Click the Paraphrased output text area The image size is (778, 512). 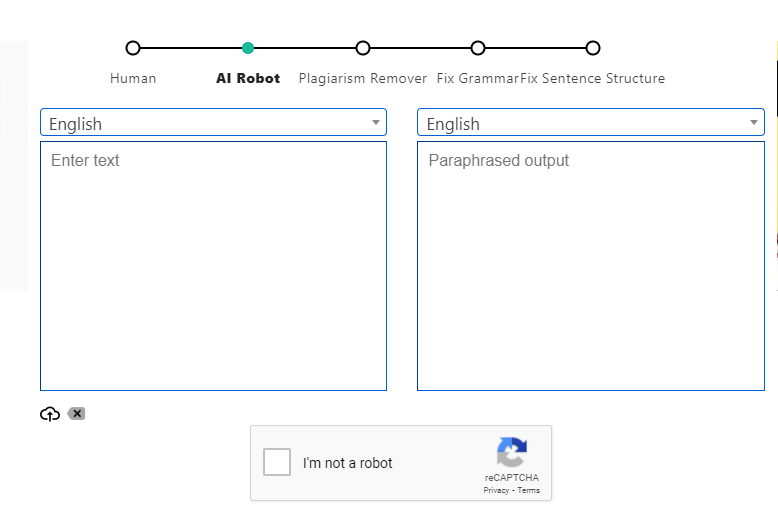pyautogui.click(x=591, y=266)
